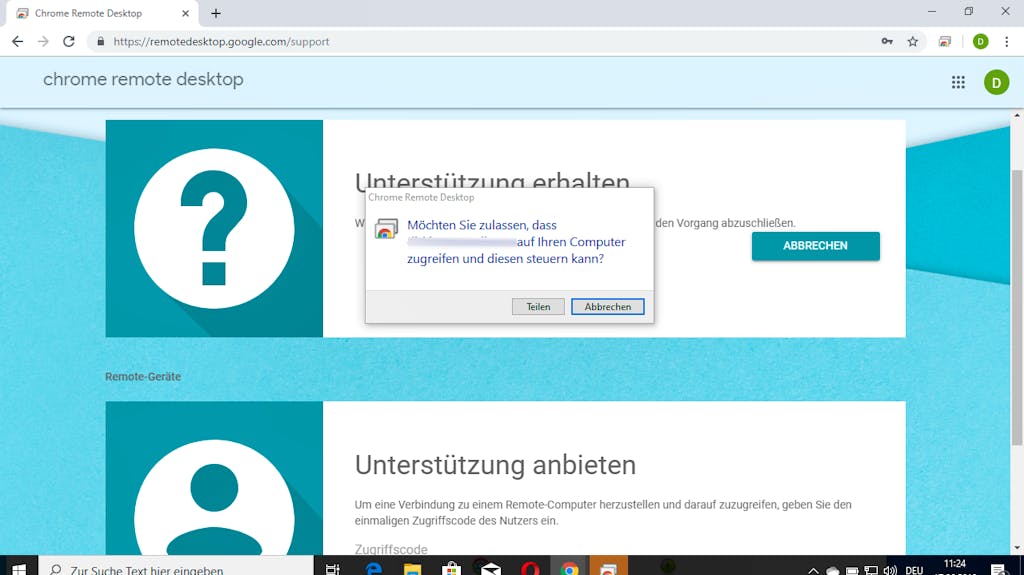The height and width of the screenshot is (575, 1024).
Task: Open the Windows Start menu
Action: [19, 569]
